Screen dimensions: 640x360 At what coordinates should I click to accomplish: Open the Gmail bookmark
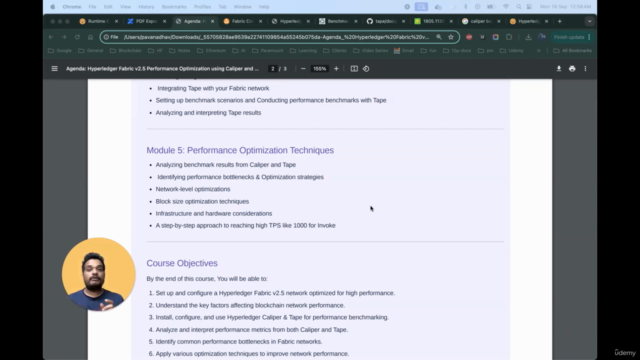click(x=404, y=51)
